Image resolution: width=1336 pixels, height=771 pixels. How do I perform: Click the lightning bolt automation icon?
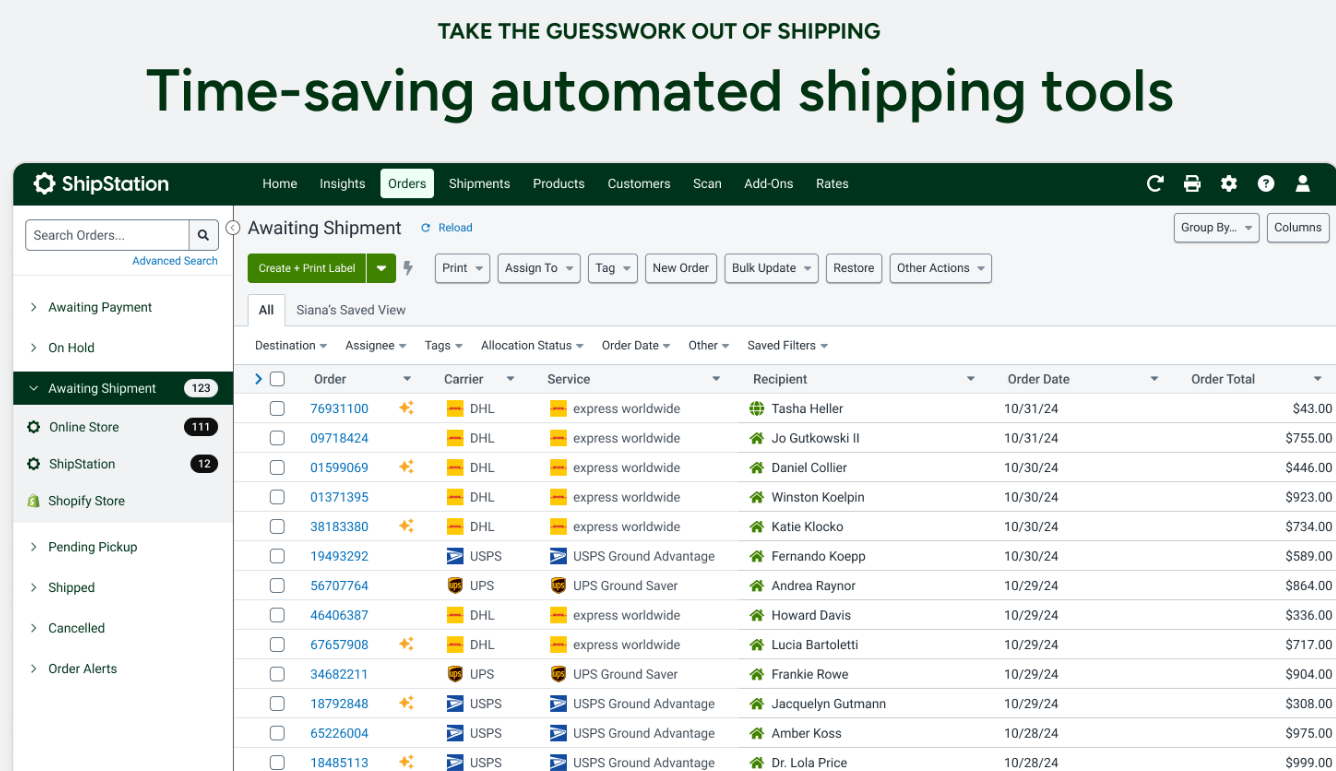click(408, 268)
